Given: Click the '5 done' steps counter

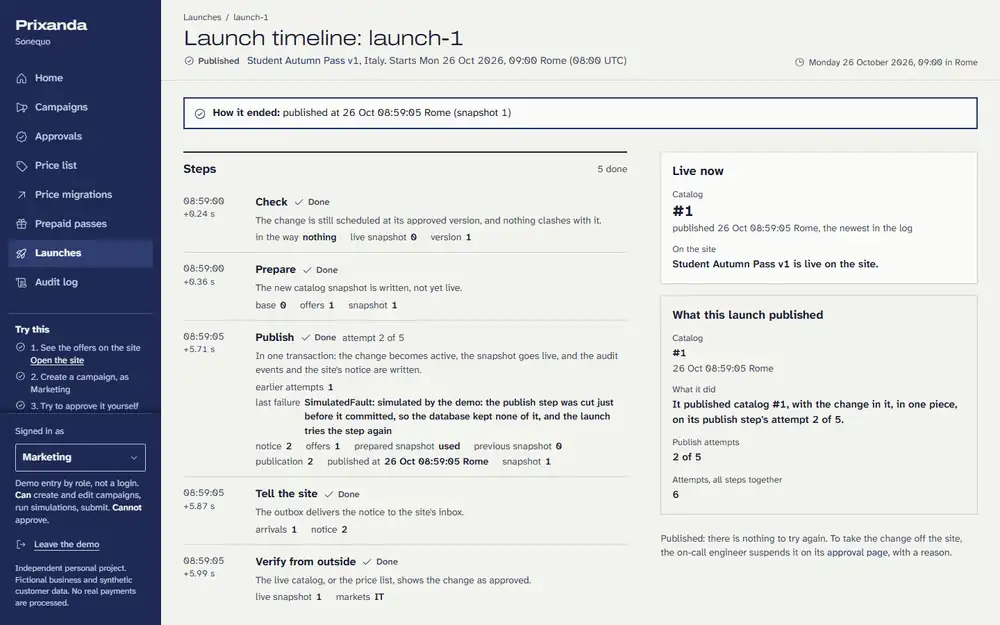Looking at the screenshot, I should tap(612, 169).
